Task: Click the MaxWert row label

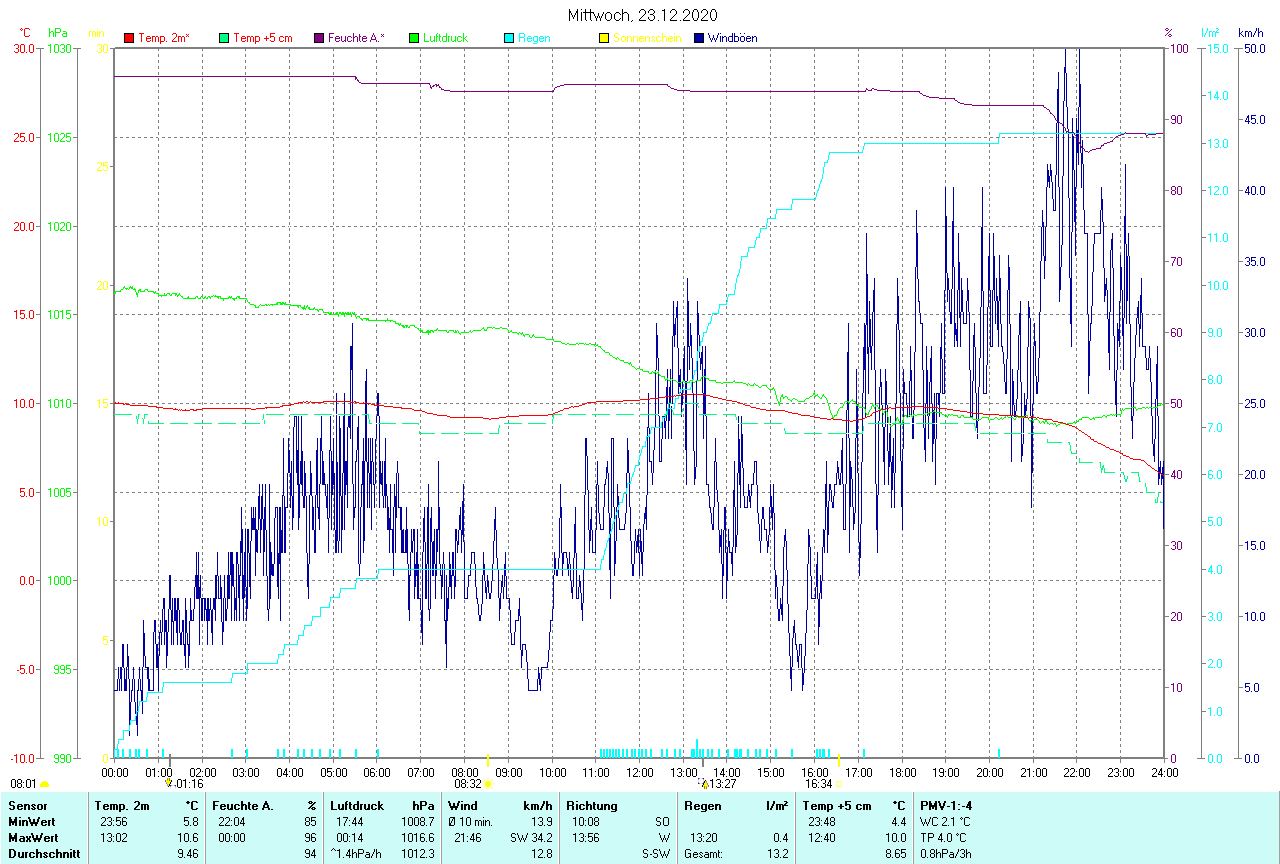Action: pos(32,837)
